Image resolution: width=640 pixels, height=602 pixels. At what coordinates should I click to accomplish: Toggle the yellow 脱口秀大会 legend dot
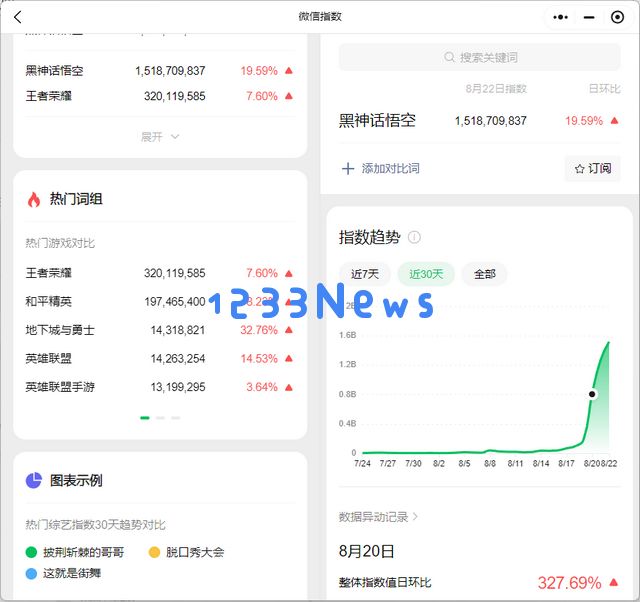154,553
